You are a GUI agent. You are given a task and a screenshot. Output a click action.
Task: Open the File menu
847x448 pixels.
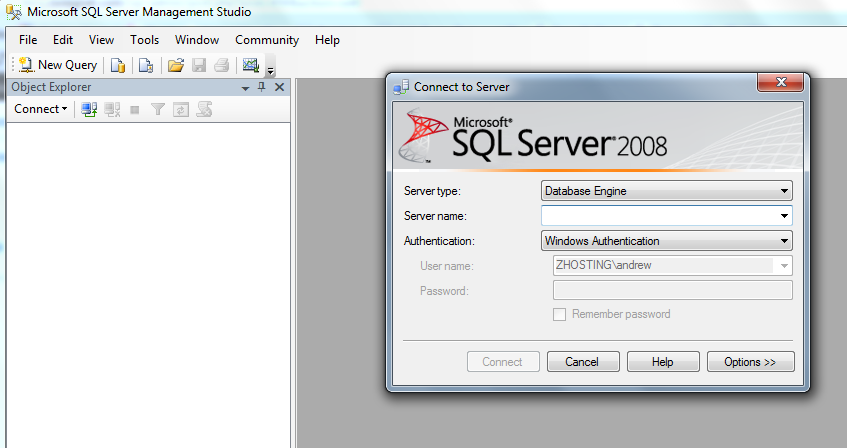pos(28,40)
